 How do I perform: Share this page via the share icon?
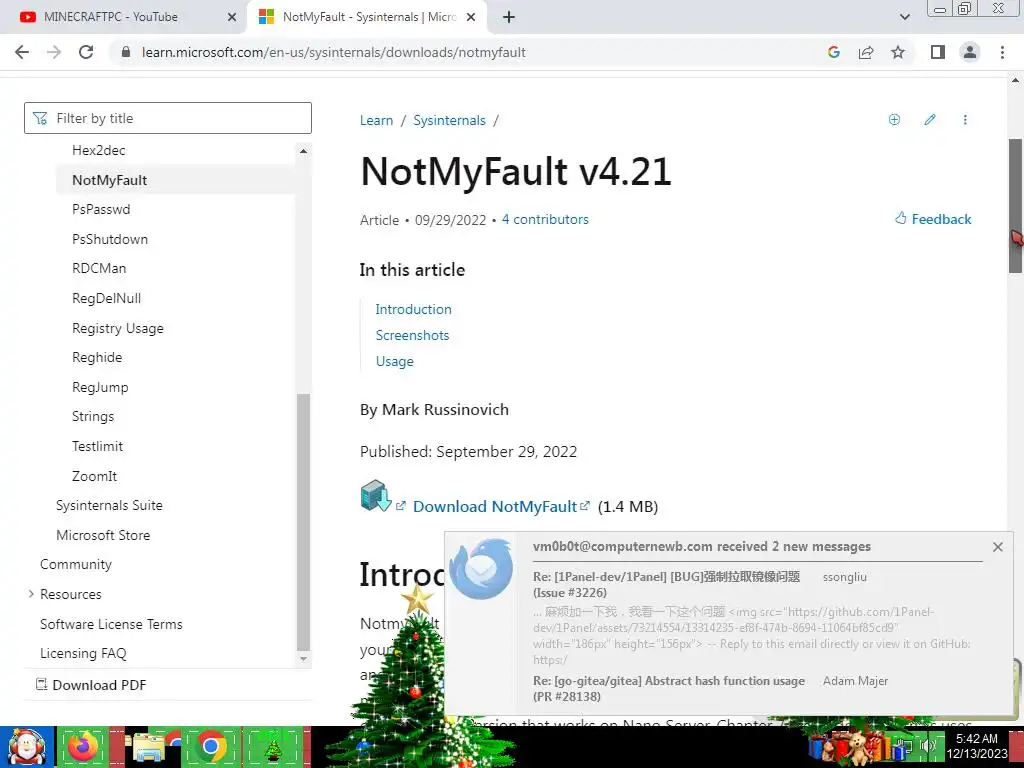[x=866, y=52]
